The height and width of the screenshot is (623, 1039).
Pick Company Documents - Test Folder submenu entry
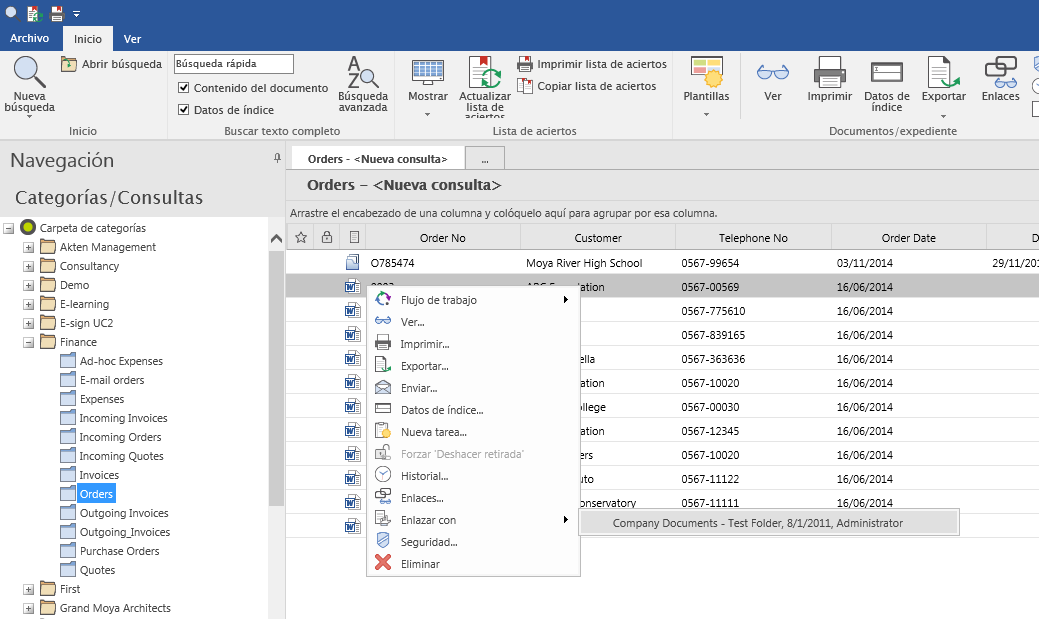[x=769, y=523]
